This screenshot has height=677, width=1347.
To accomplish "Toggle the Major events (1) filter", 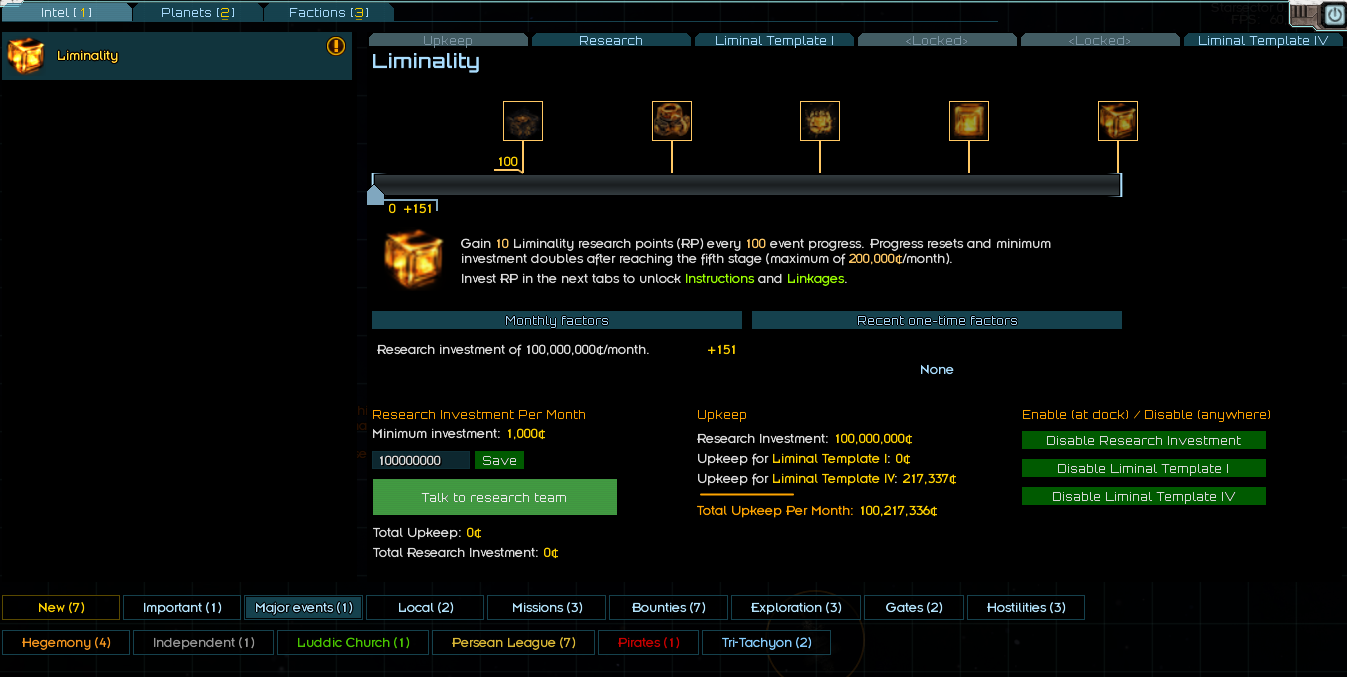I will point(303,608).
